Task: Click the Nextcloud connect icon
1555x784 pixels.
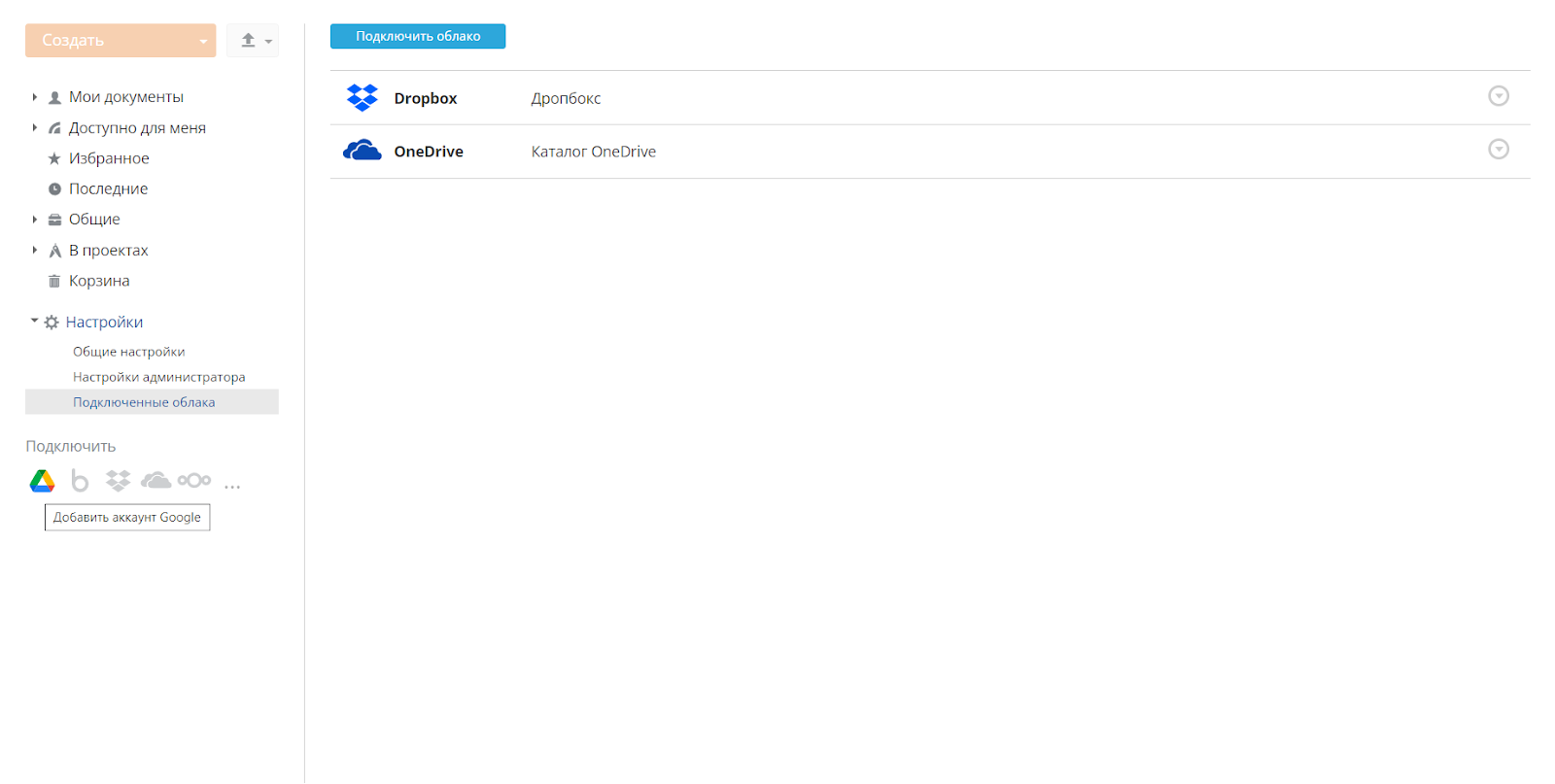Action: click(x=194, y=480)
